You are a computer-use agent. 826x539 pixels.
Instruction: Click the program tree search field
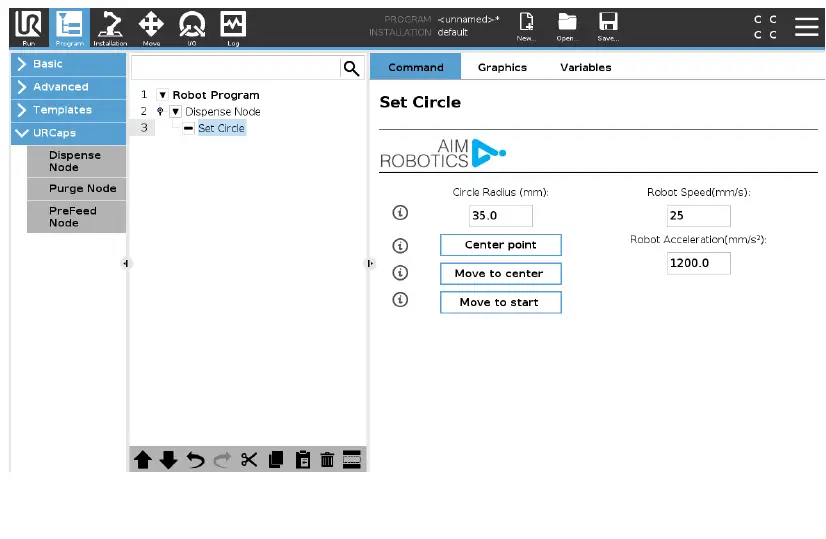[236, 68]
